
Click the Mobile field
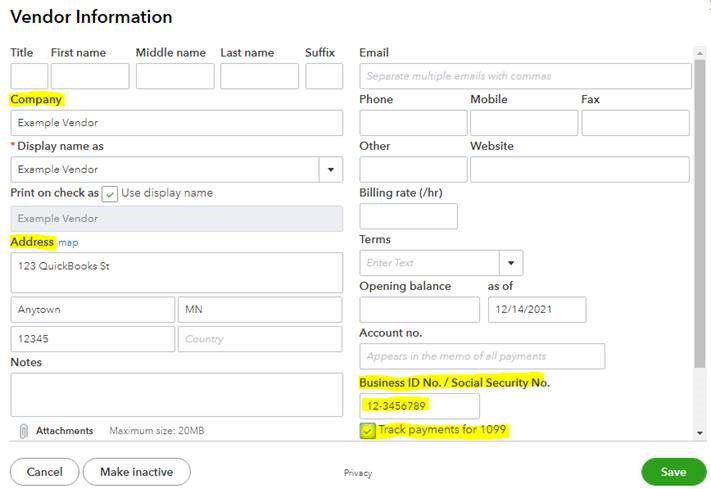pyautogui.click(x=524, y=122)
